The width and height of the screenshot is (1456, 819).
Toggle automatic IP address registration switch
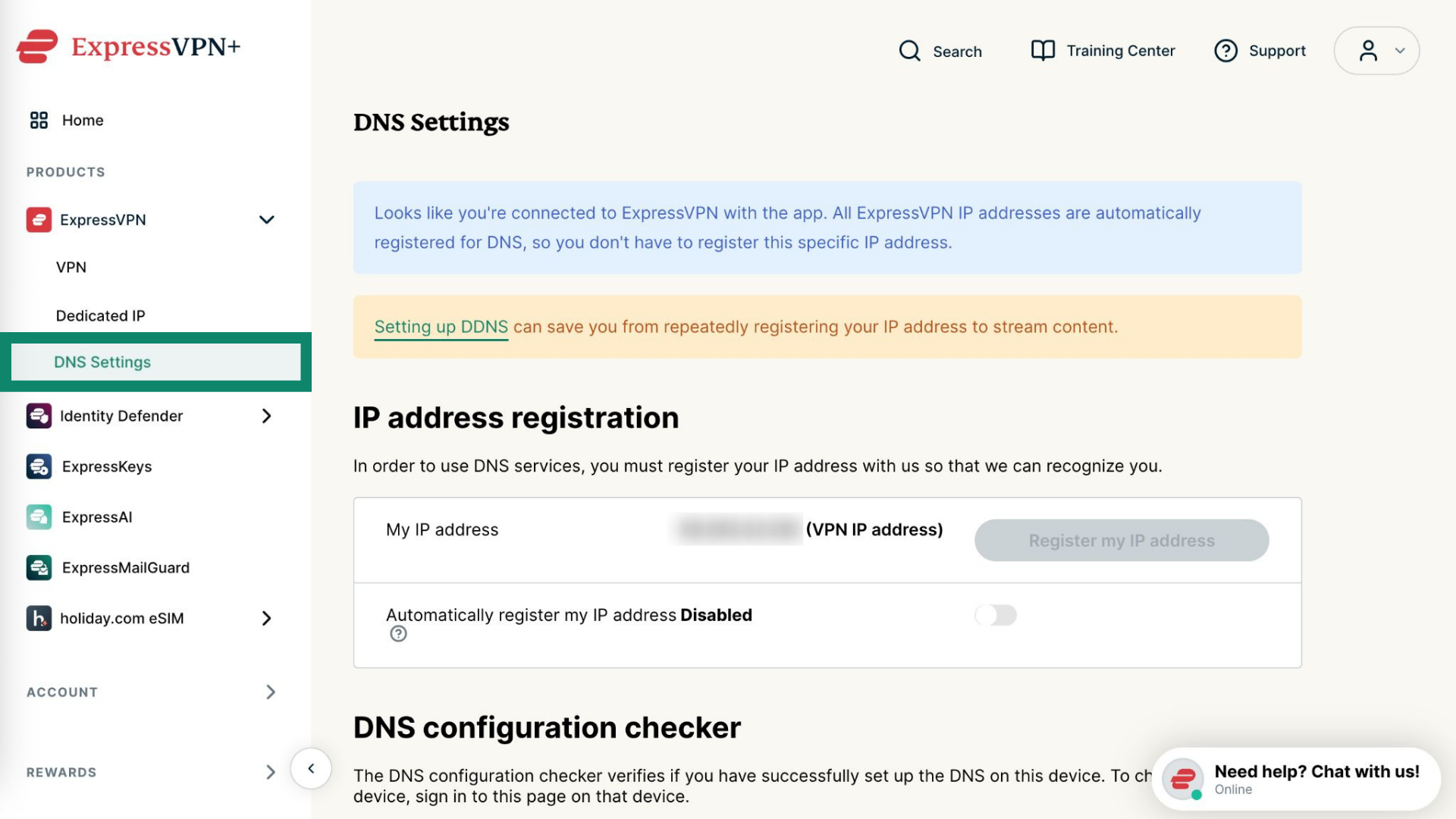[x=996, y=615]
